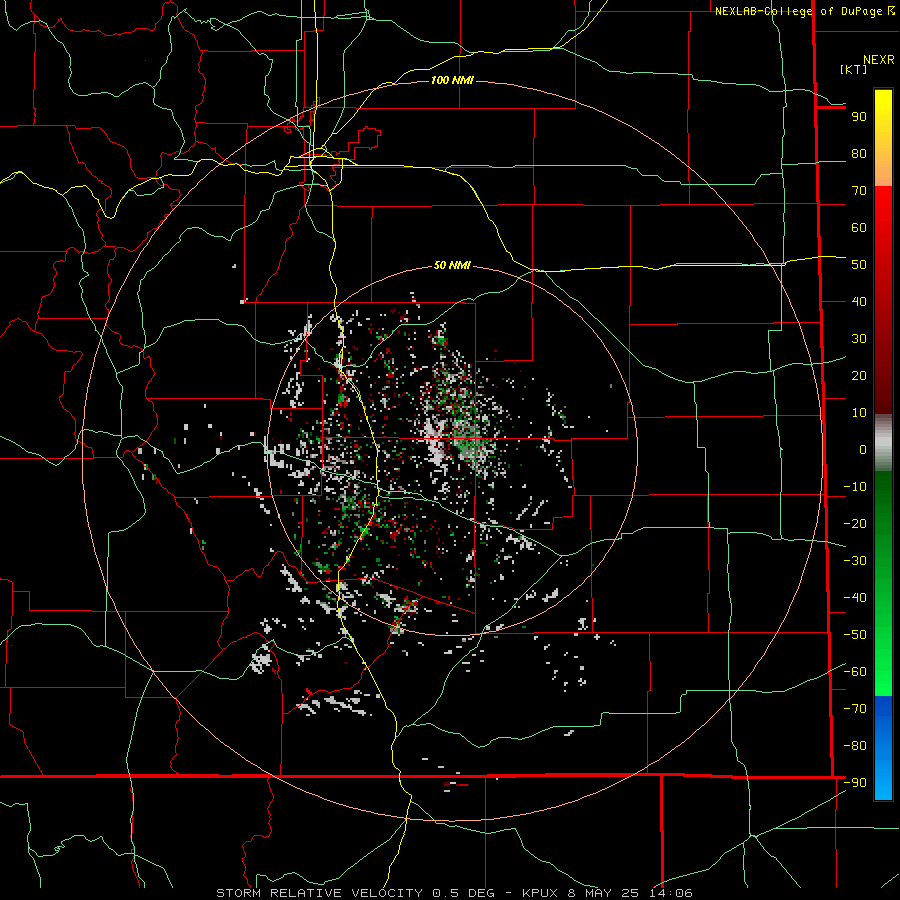
Task: Select the positive "10" scale value
Action: coord(859,413)
